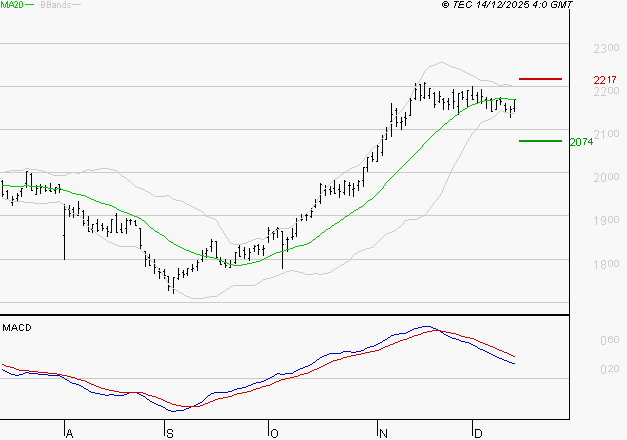This screenshot has width=627, height=440.
Task: Click the TEC 14/12/2025 copyright text
Action: (x=507, y=5)
